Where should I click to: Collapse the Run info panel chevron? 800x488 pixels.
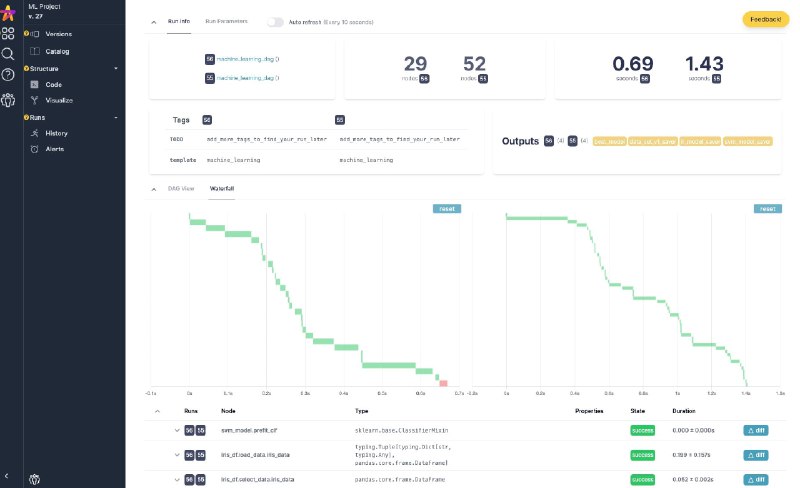pyautogui.click(x=153, y=21)
